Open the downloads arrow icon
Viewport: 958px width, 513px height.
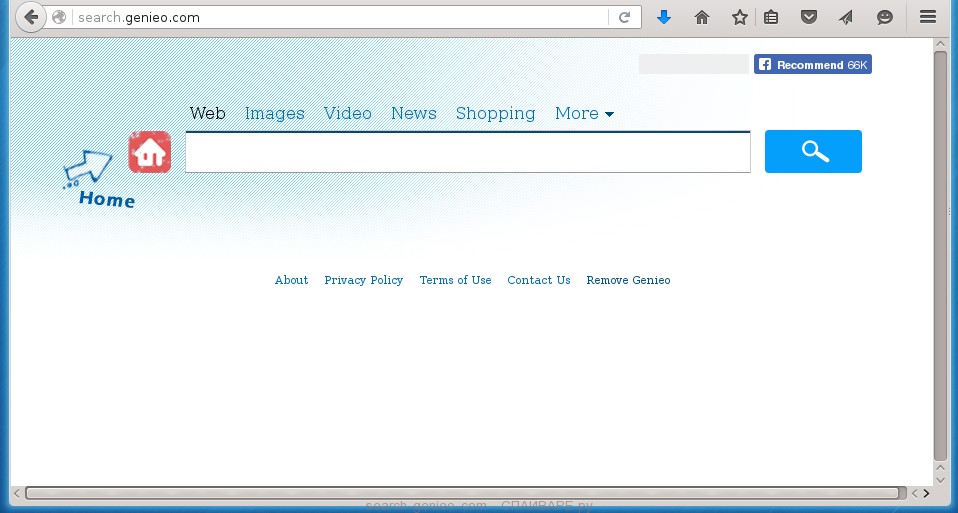(x=663, y=17)
